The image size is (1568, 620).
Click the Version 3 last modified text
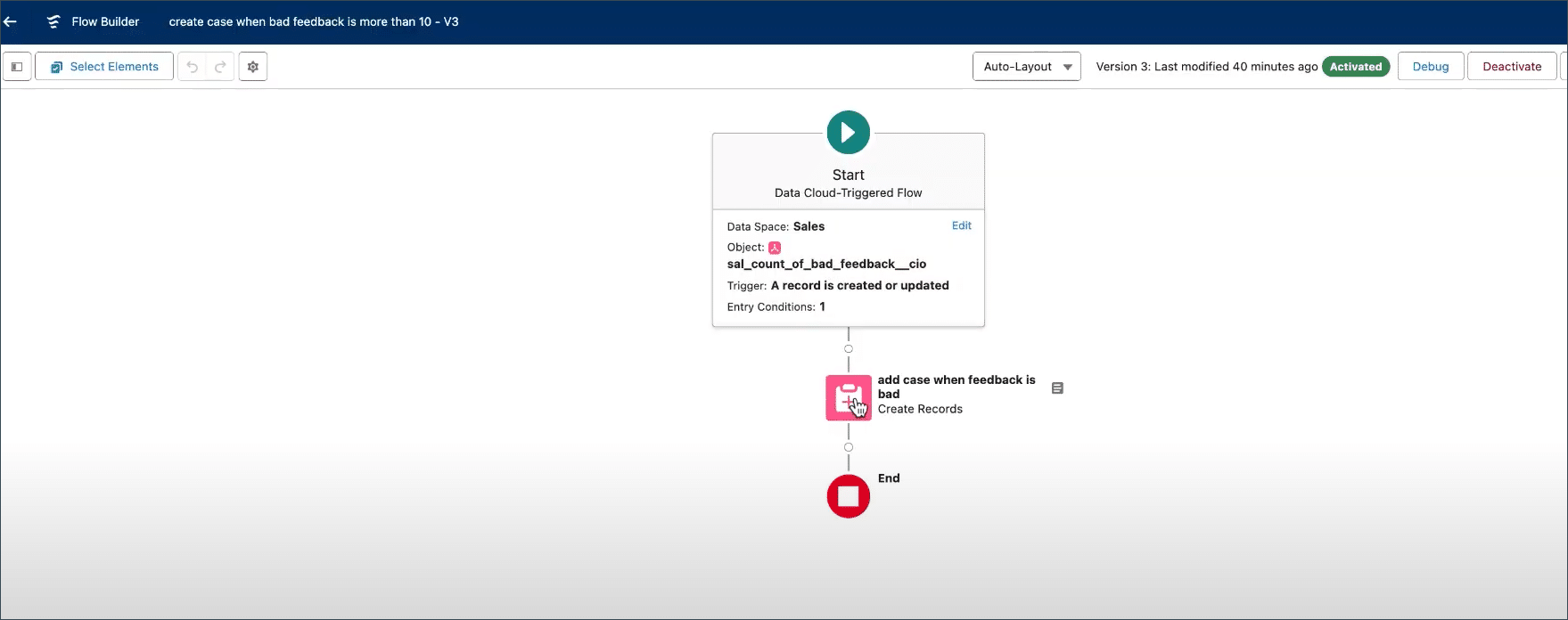[x=1207, y=67]
